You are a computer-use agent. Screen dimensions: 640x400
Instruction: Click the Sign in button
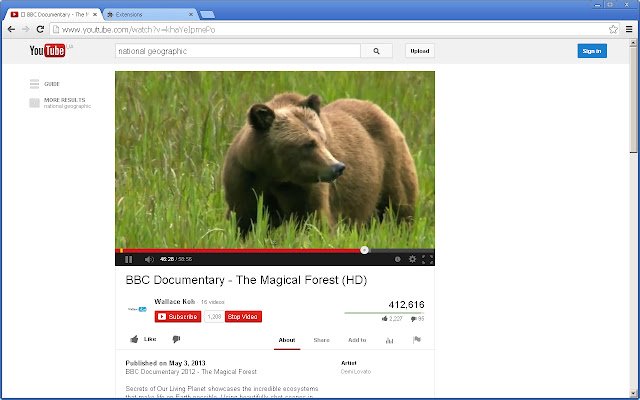(x=592, y=51)
